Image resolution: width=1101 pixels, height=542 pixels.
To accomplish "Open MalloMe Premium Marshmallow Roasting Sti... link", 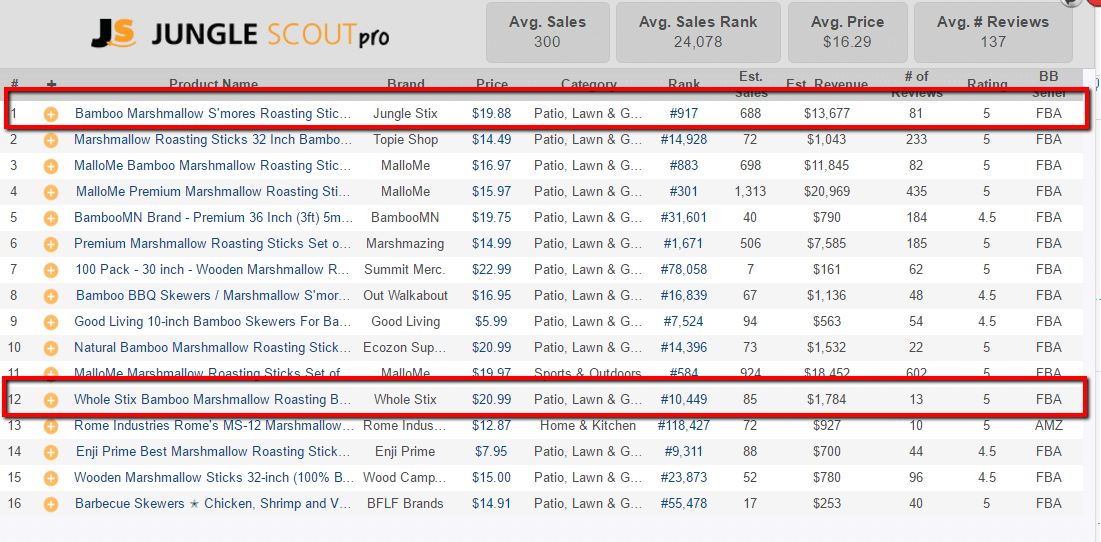I will point(213,192).
